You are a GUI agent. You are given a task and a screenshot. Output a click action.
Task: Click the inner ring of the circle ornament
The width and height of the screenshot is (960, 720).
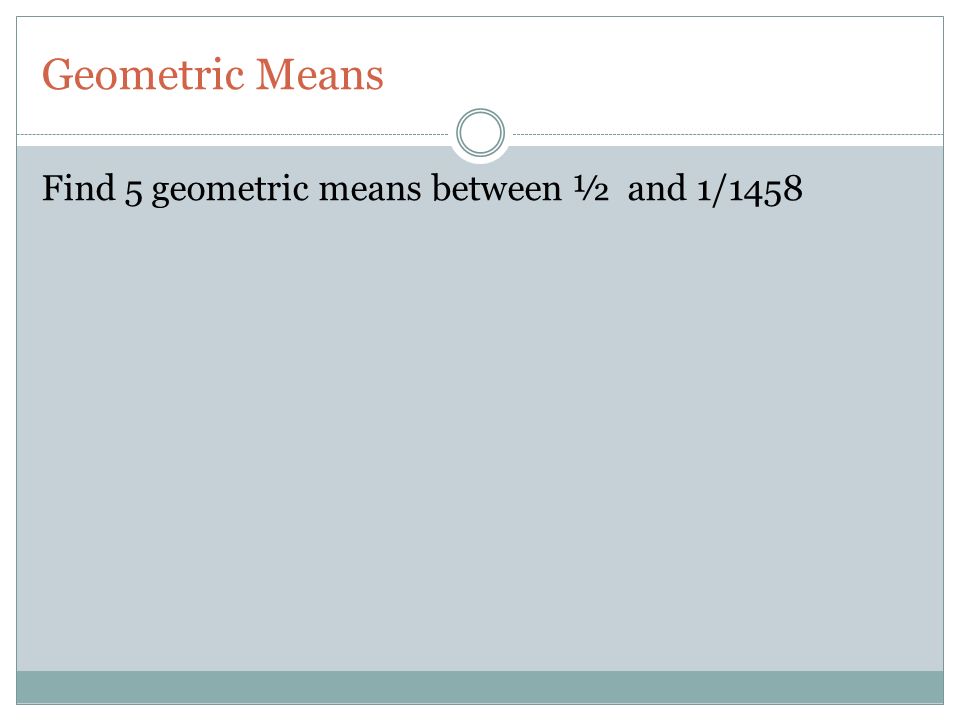coord(481,132)
